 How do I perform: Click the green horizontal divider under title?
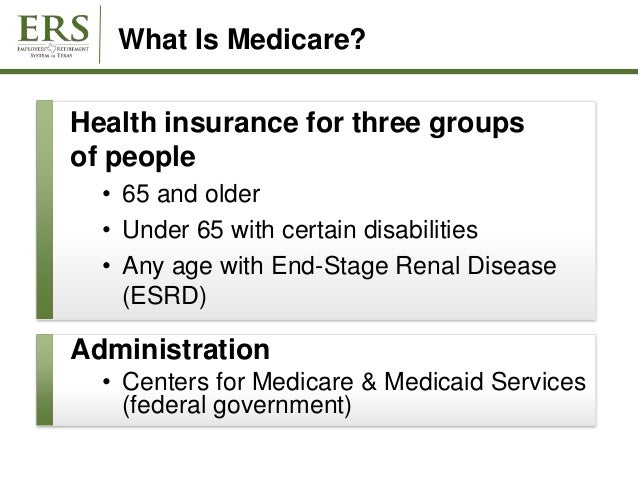(319, 72)
